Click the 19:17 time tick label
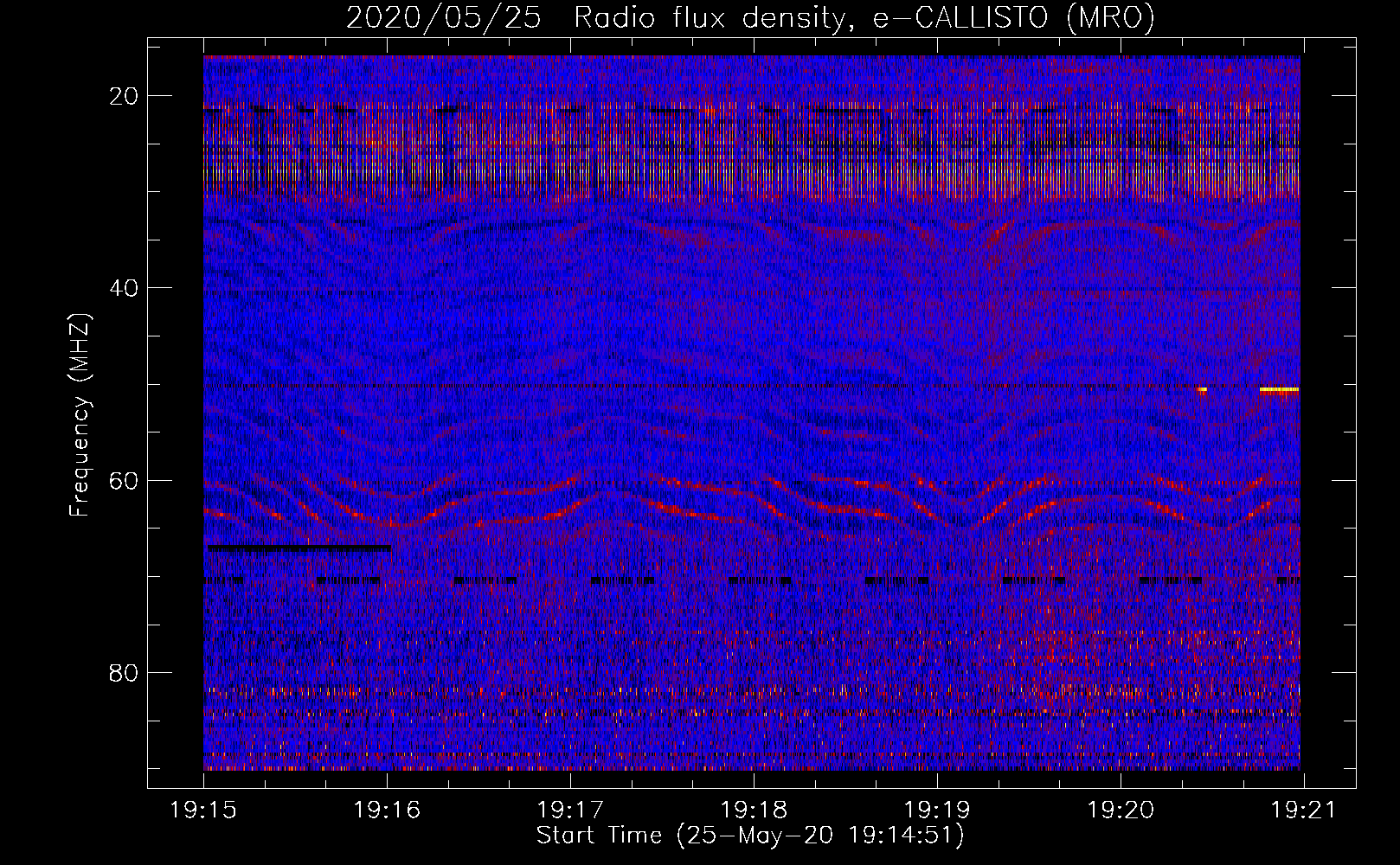The image size is (1400, 865). point(570,811)
